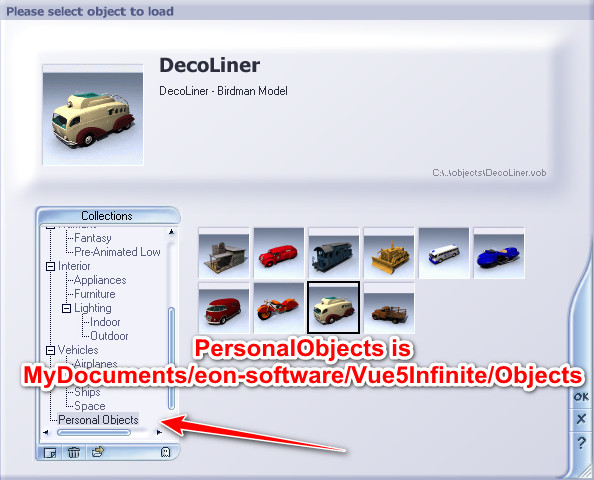
Task: Confirm with the OK button
Action: click(x=581, y=397)
